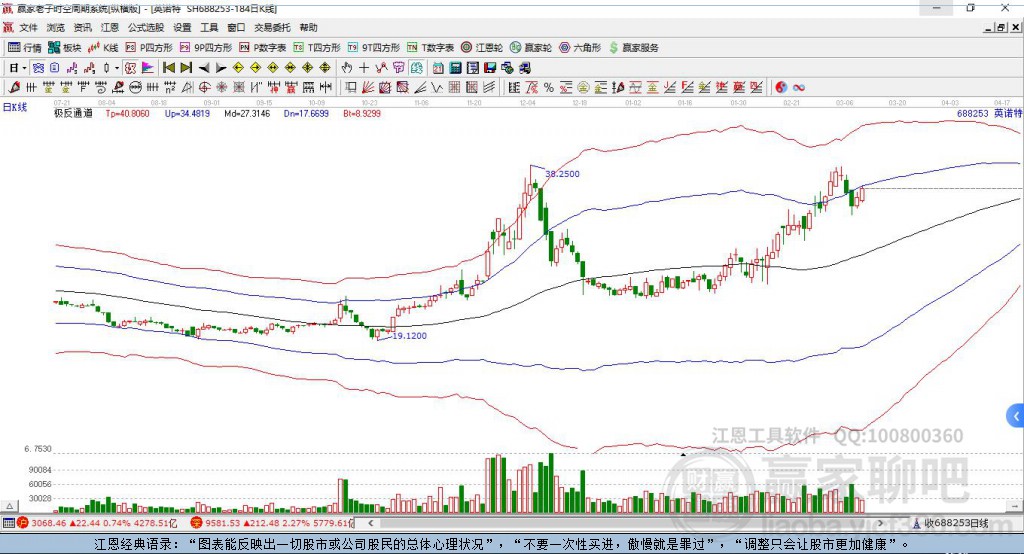1024x554 pixels.
Task: Click the black right arrow navigation icon
Action: point(221,68)
